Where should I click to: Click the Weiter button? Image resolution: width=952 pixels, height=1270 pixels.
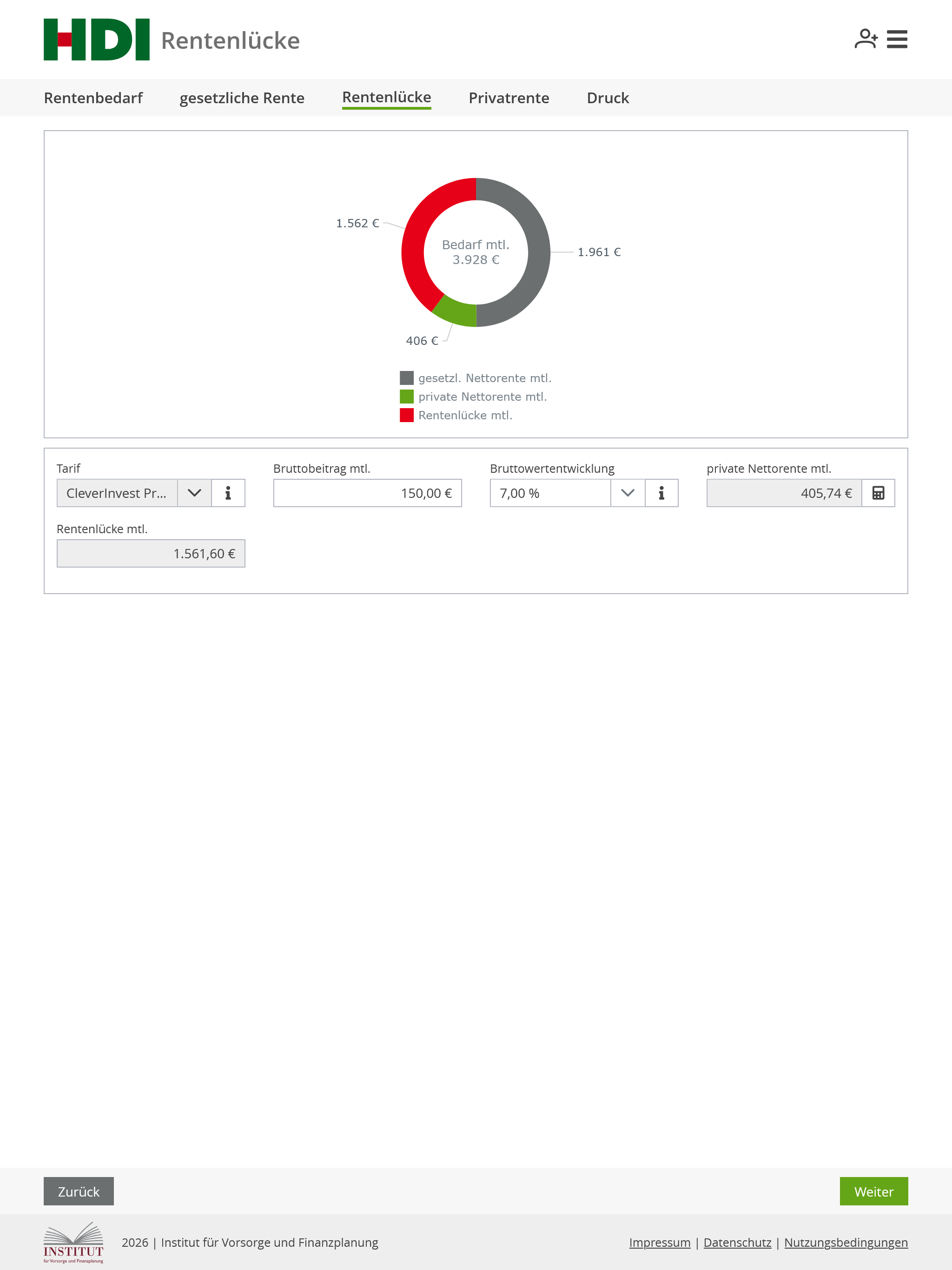point(873,1191)
